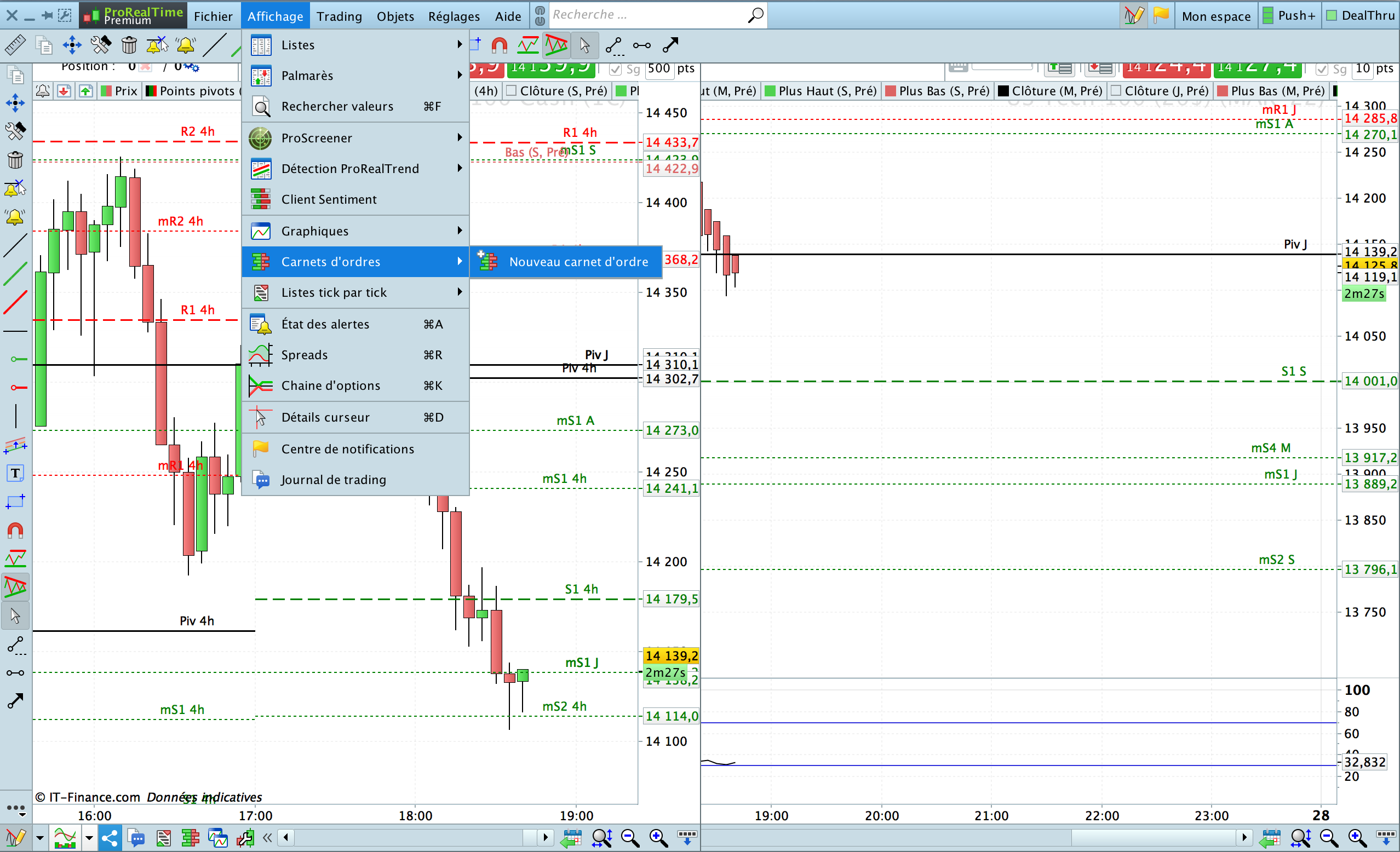Open the Trading menu

[x=338, y=16]
